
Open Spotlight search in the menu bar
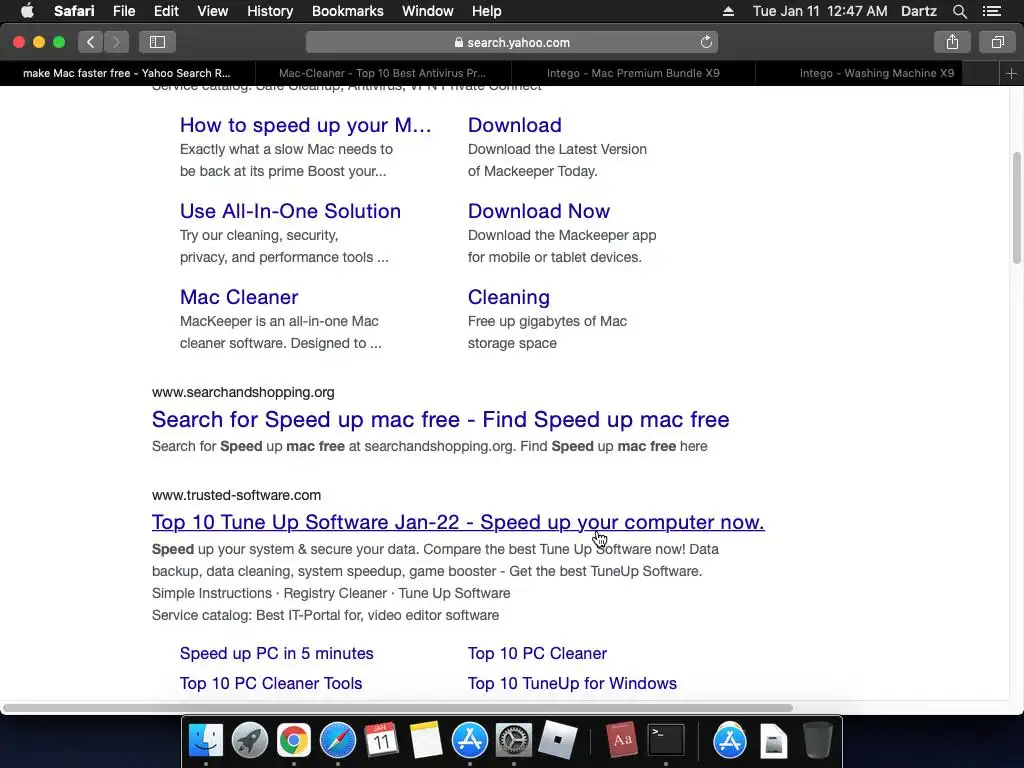[x=959, y=11]
